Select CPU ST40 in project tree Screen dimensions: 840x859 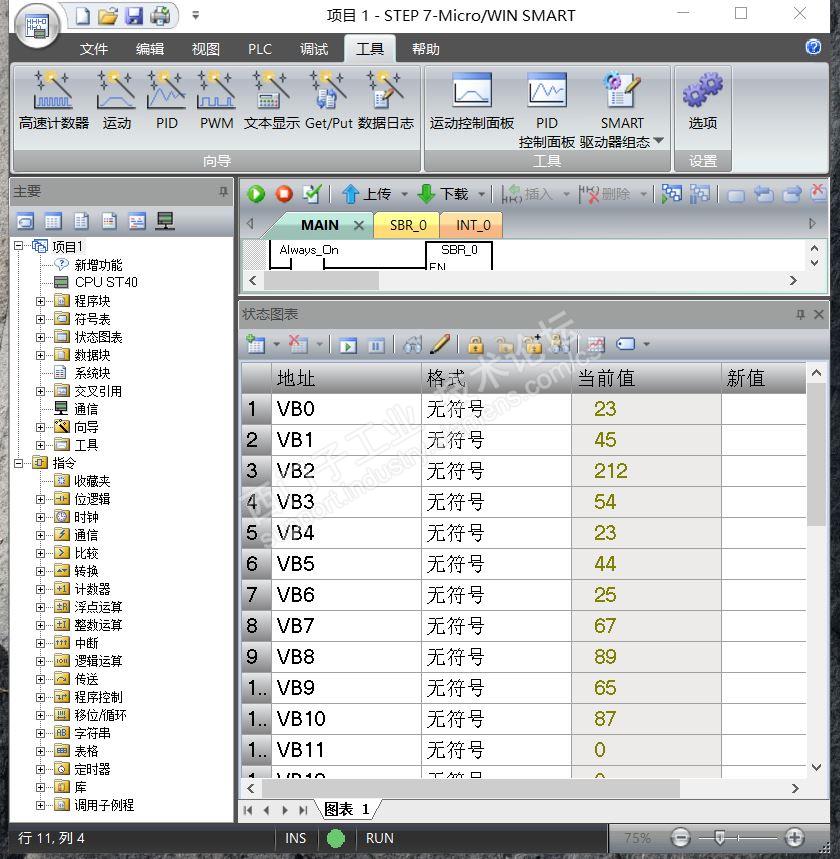tap(106, 282)
